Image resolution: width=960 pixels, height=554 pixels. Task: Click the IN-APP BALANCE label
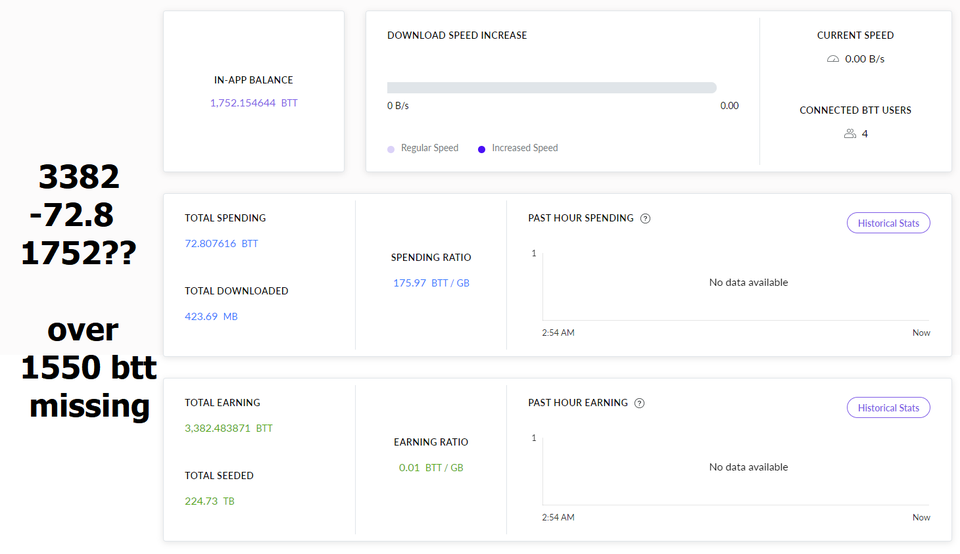coord(253,80)
